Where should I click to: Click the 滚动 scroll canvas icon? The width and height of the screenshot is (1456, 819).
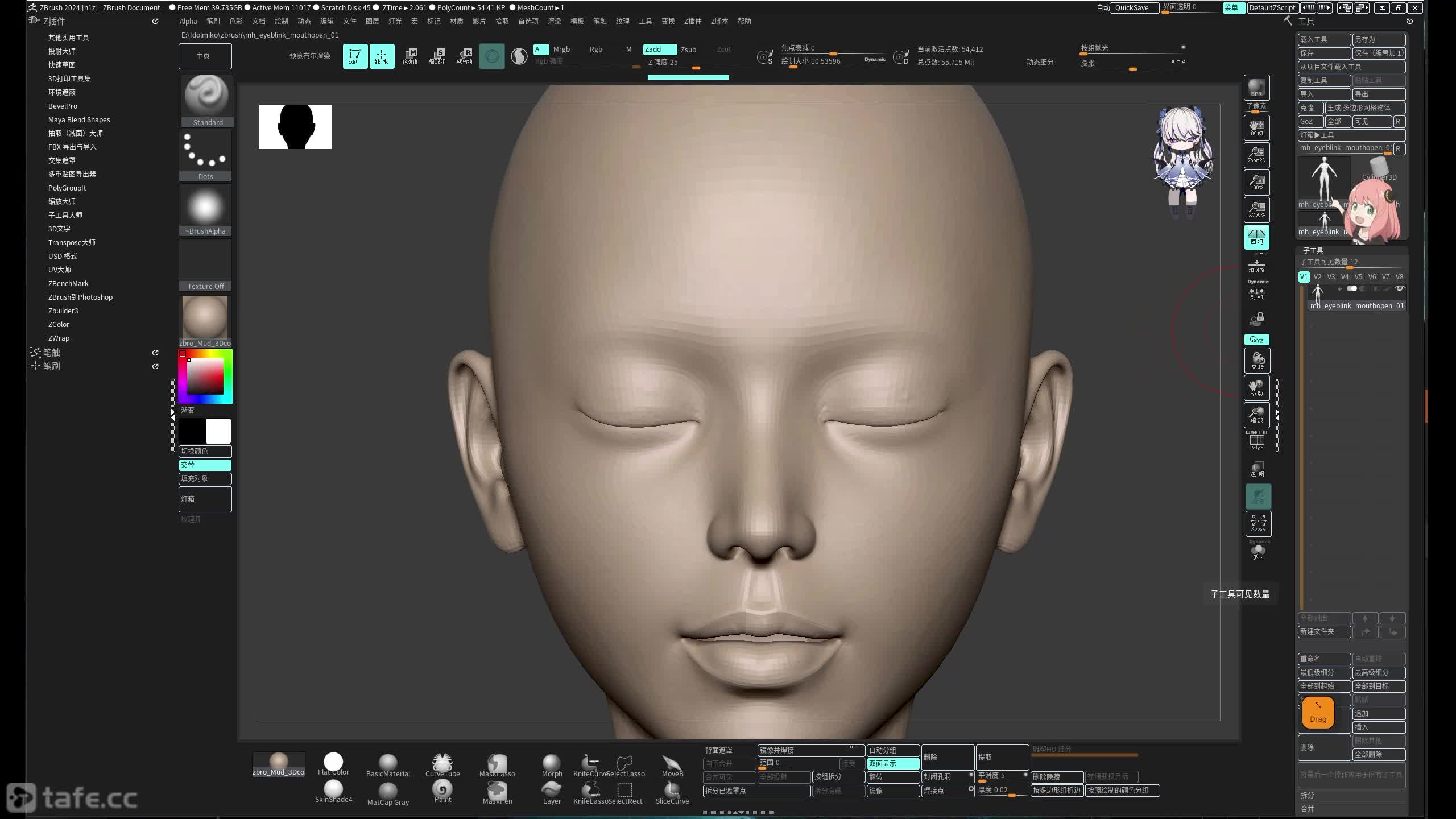[1256, 128]
